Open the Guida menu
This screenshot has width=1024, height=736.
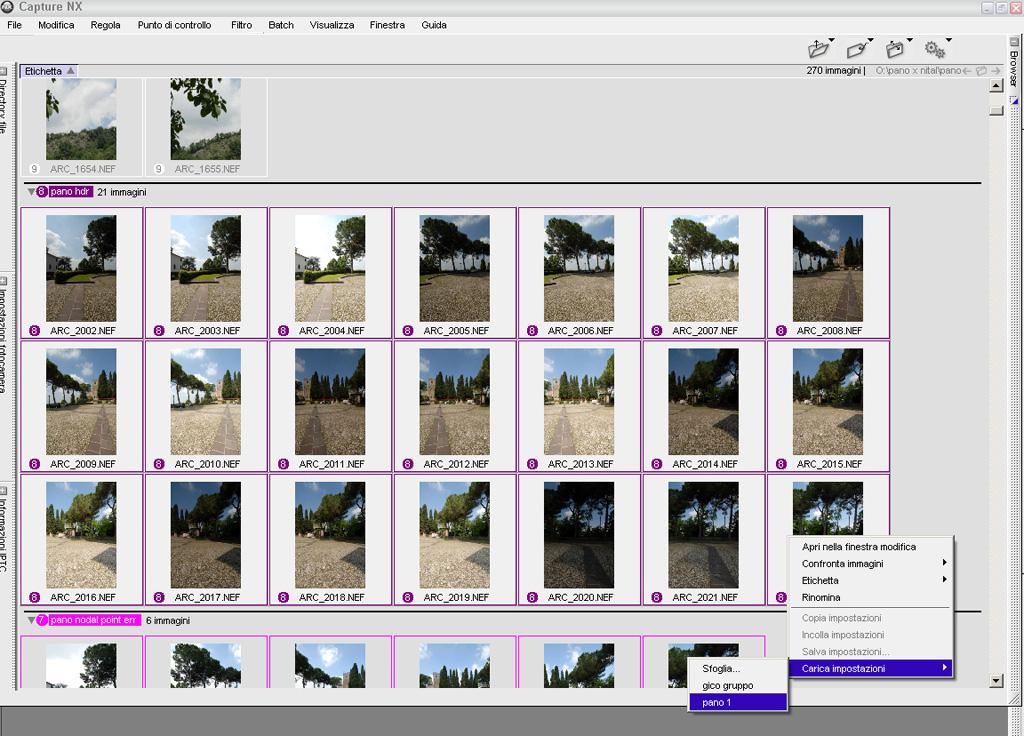(434, 25)
